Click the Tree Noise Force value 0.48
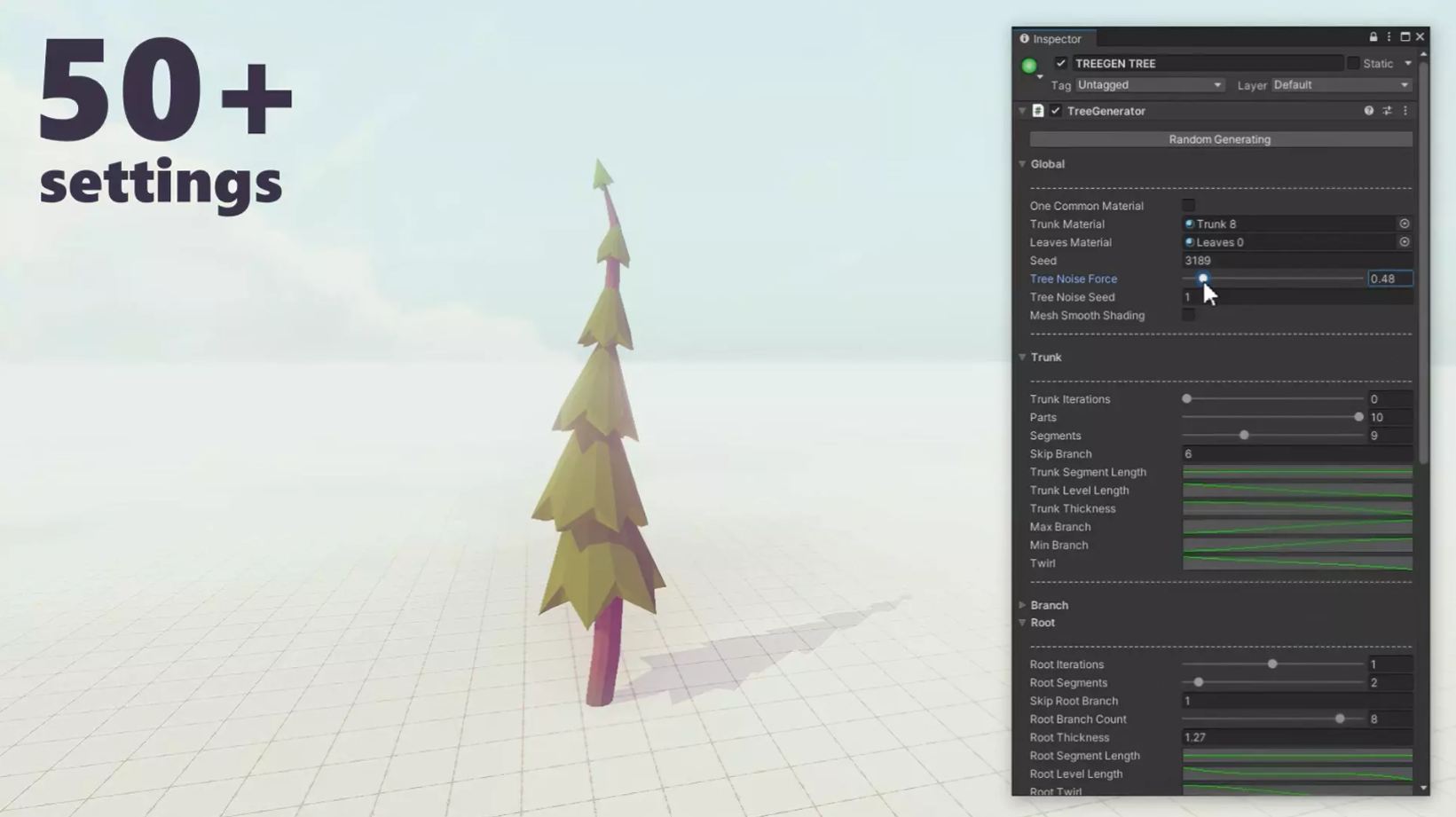This screenshot has height=817, width=1456. 1389,279
